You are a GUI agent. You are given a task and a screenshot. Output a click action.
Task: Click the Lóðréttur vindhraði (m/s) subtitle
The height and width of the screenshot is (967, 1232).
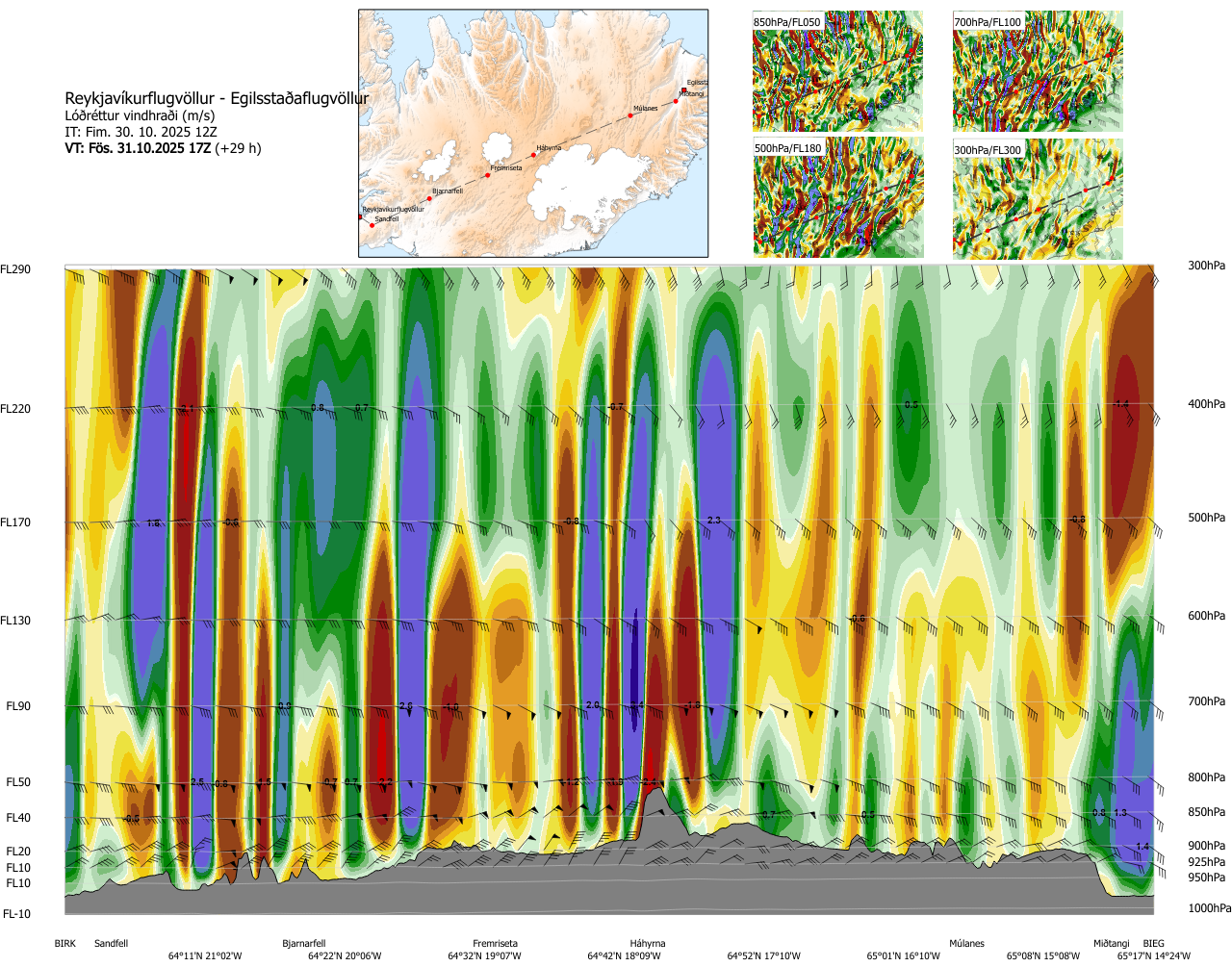140,115
